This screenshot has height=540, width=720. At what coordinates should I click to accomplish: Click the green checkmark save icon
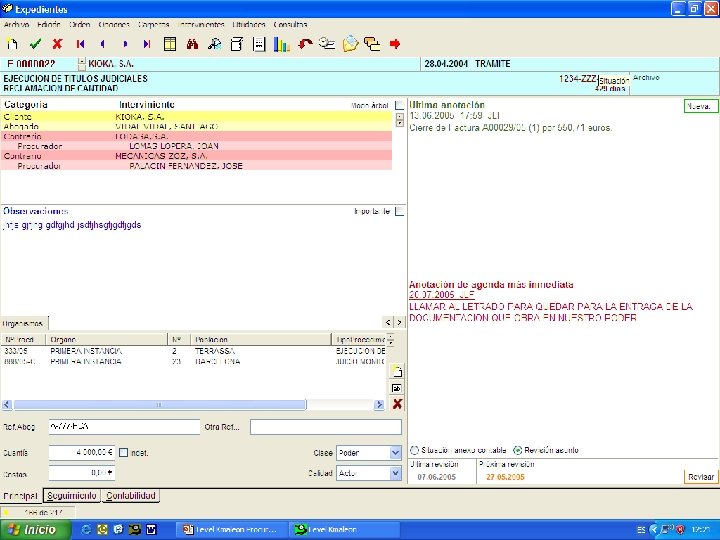coord(35,44)
